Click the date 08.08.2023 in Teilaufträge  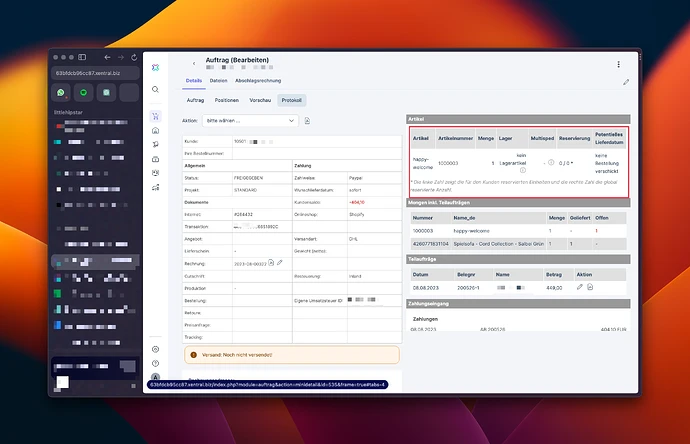point(426,288)
